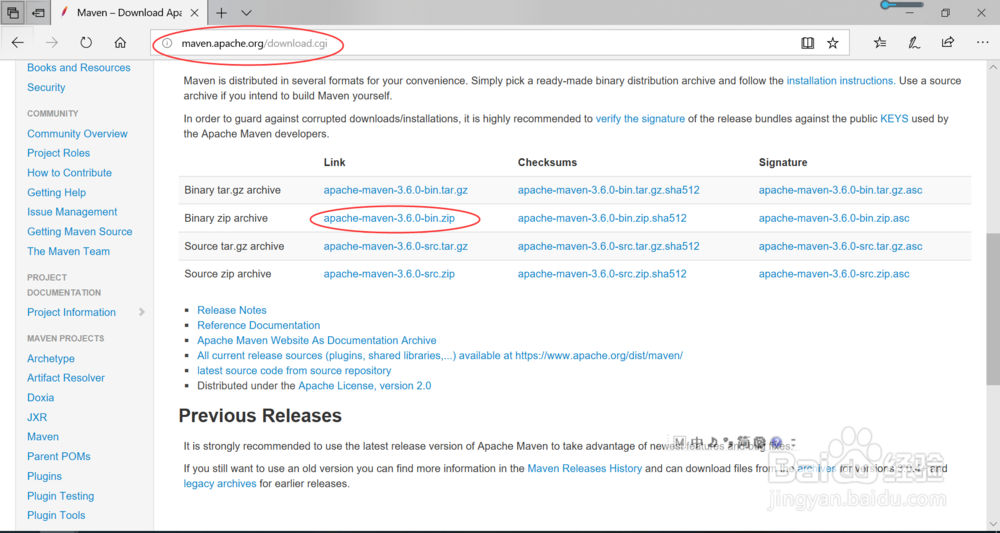Image resolution: width=1000 pixels, height=533 pixels.
Task: Open Maven link in sidebar
Action: click(43, 437)
